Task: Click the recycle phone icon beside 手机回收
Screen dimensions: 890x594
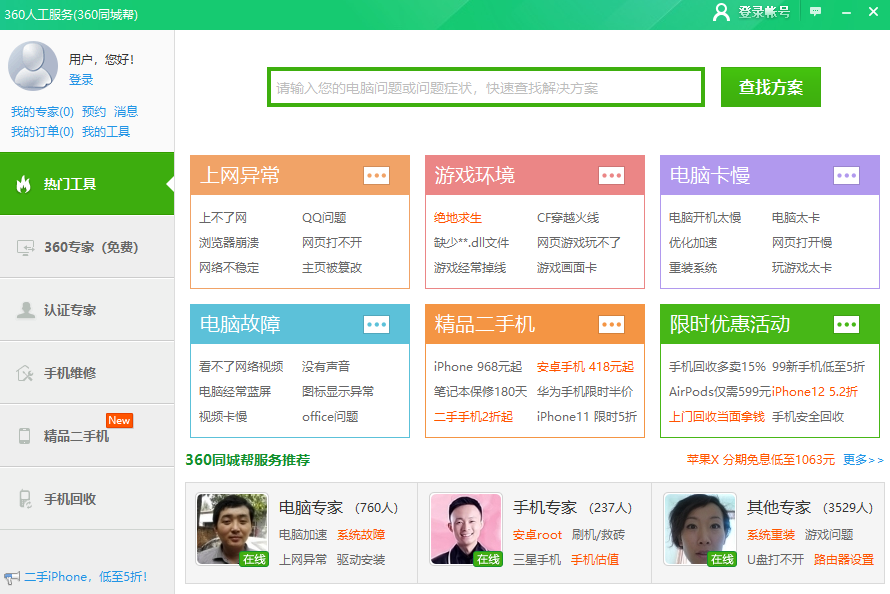Action: (x=25, y=499)
